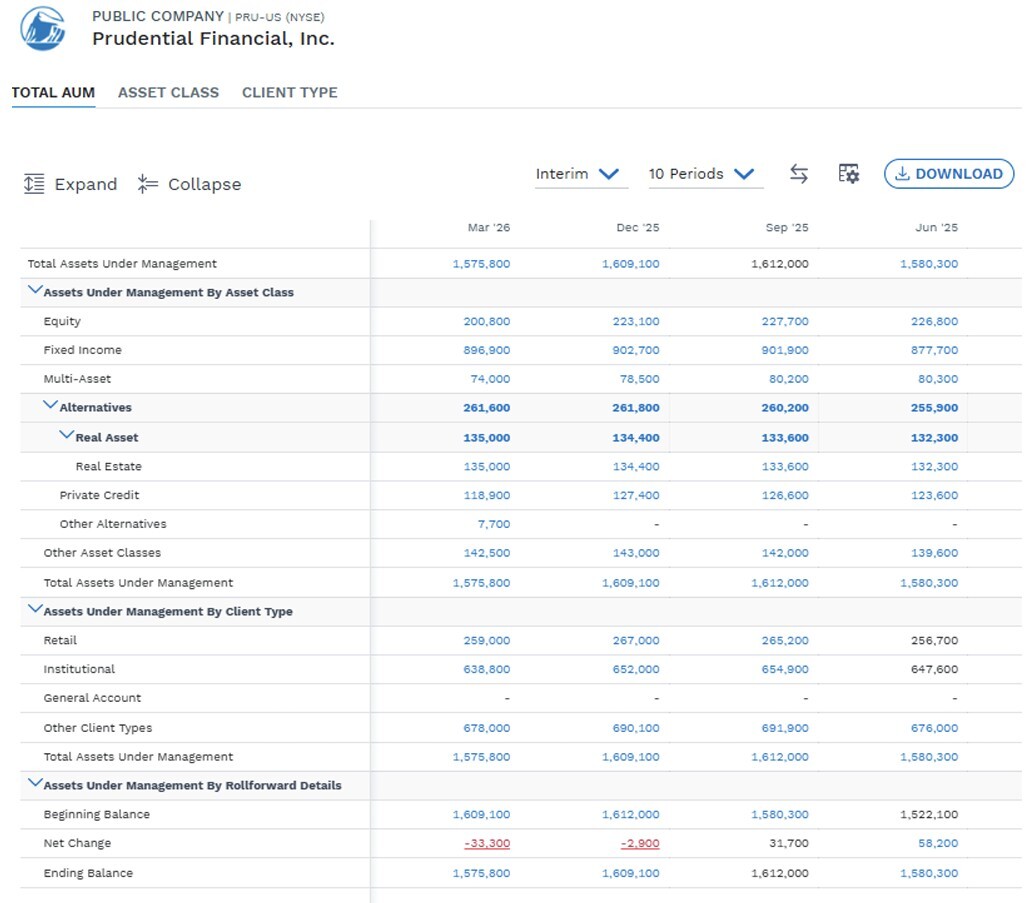Open Other Client Types value 691,900
The image size is (1031, 903).
point(785,728)
